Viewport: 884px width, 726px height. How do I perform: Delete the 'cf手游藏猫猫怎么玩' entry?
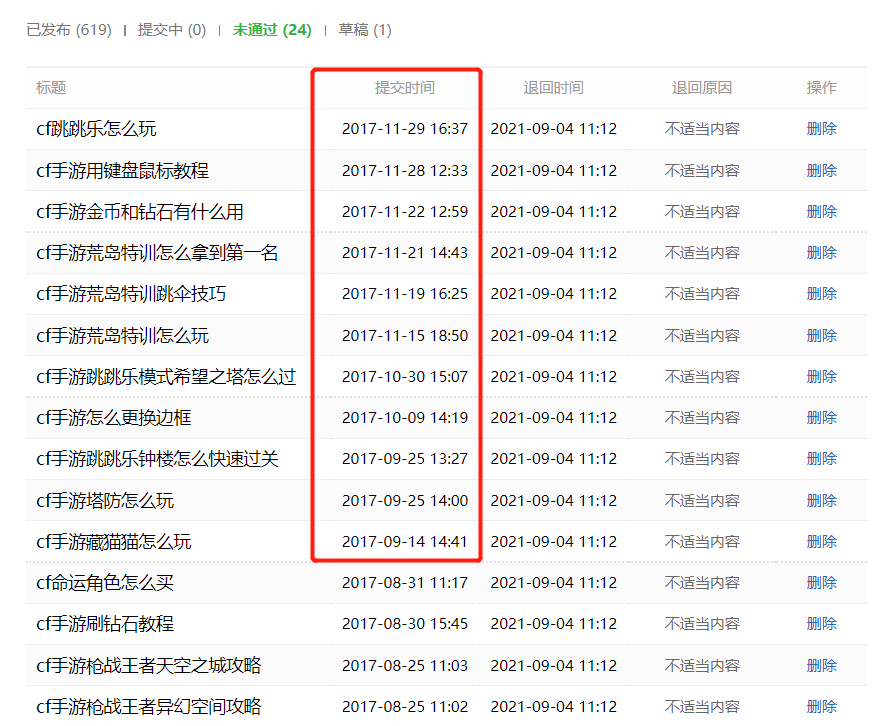pyautogui.click(x=821, y=542)
